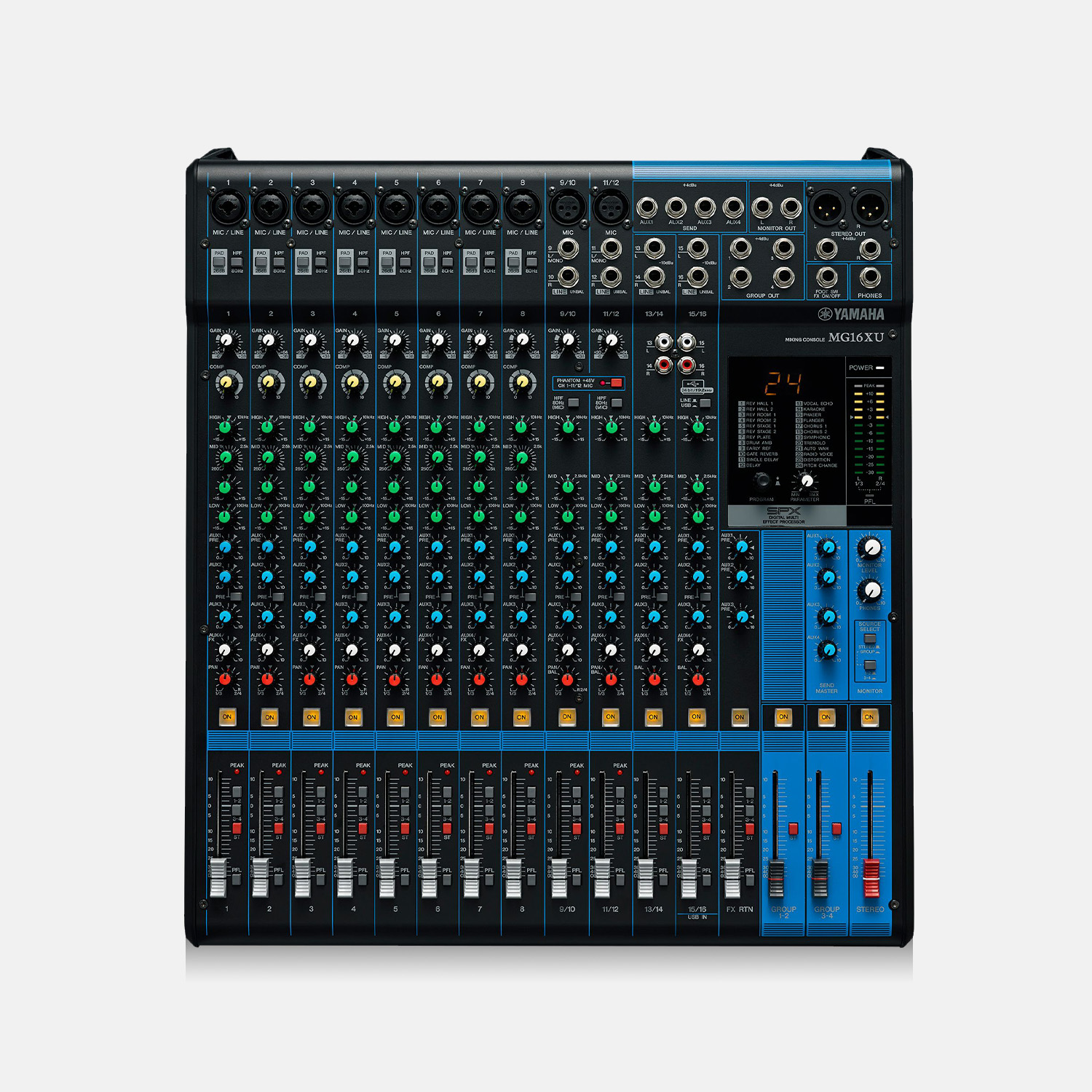Enable the PHANTOM +48V switch
The image size is (1092, 1092).
point(617,384)
